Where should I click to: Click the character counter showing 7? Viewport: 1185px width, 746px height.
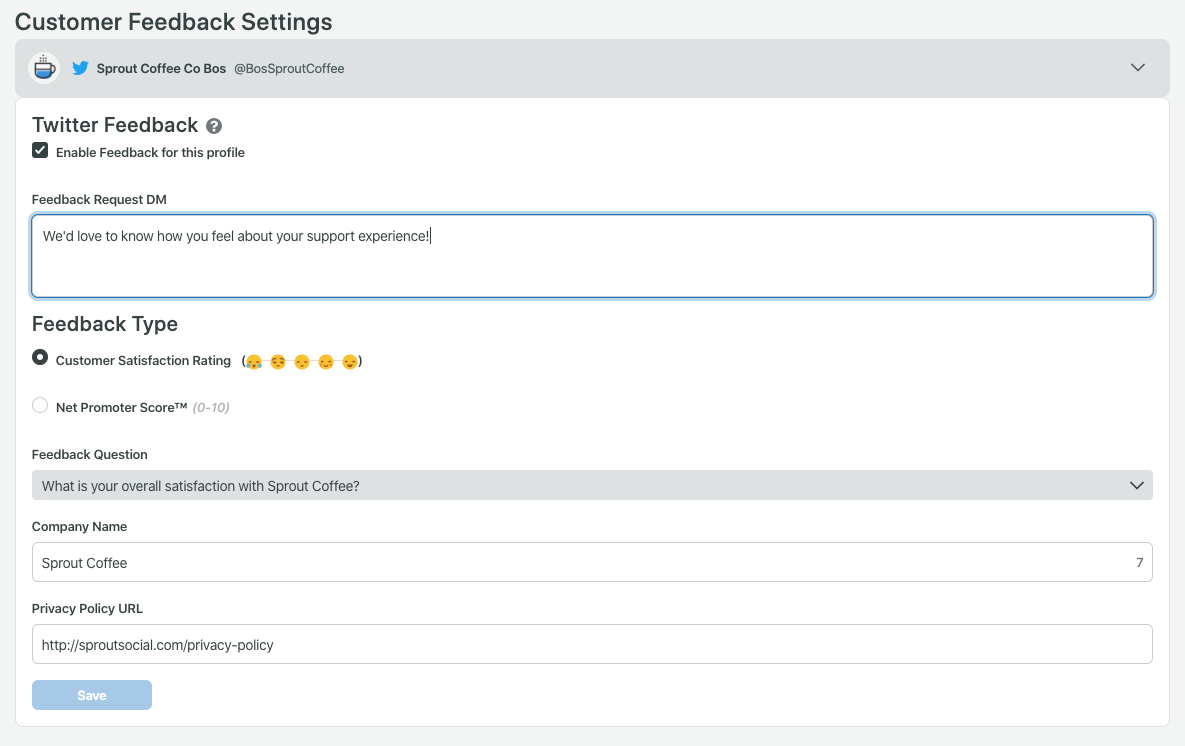(1140, 562)
